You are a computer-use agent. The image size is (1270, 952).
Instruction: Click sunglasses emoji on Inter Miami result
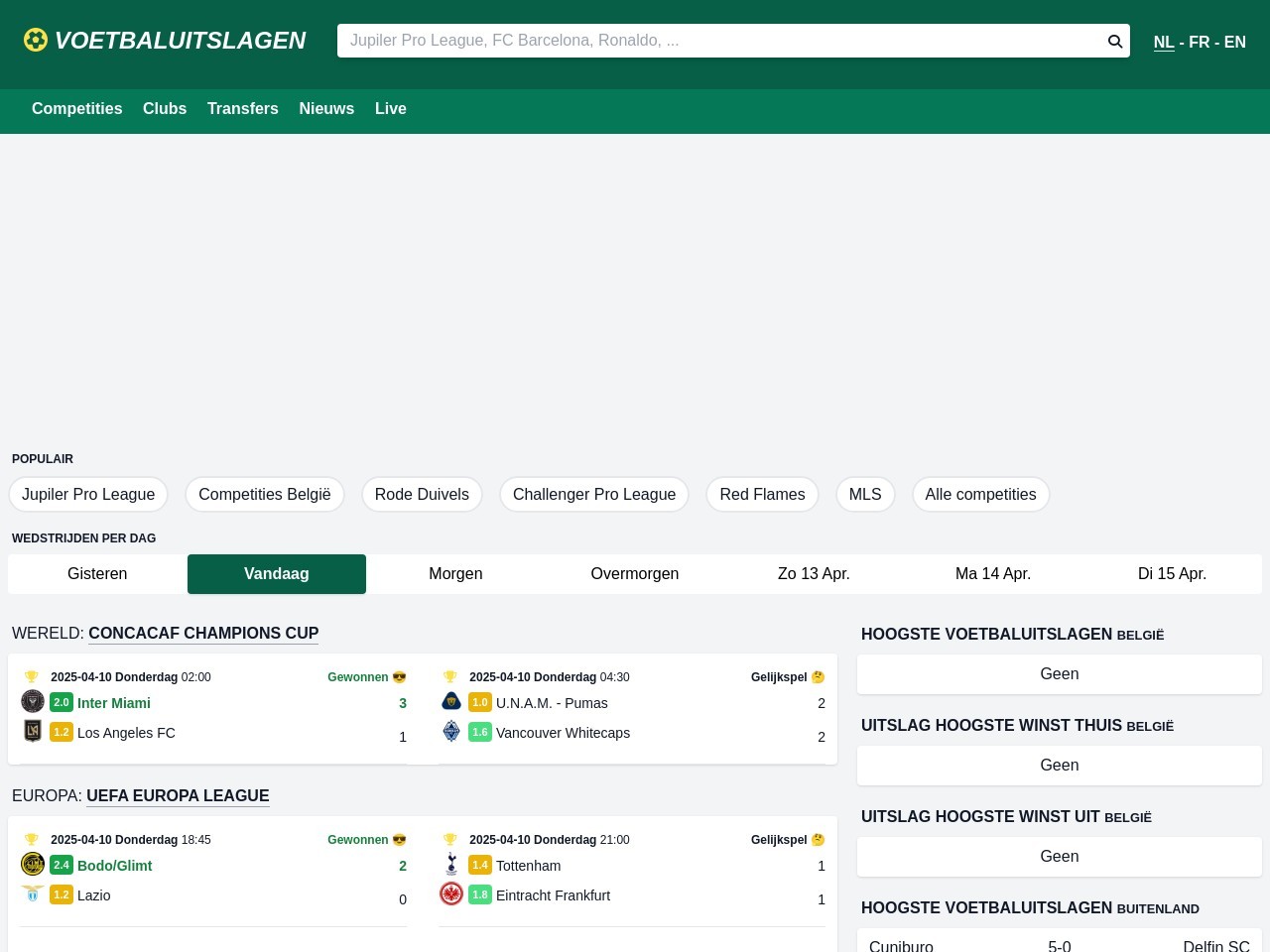[x=400, y=677]
